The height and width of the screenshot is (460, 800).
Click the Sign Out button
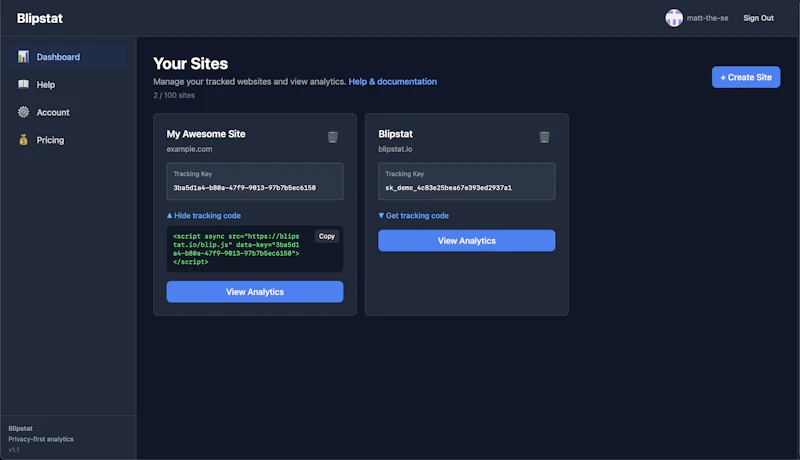pos(758,18)
